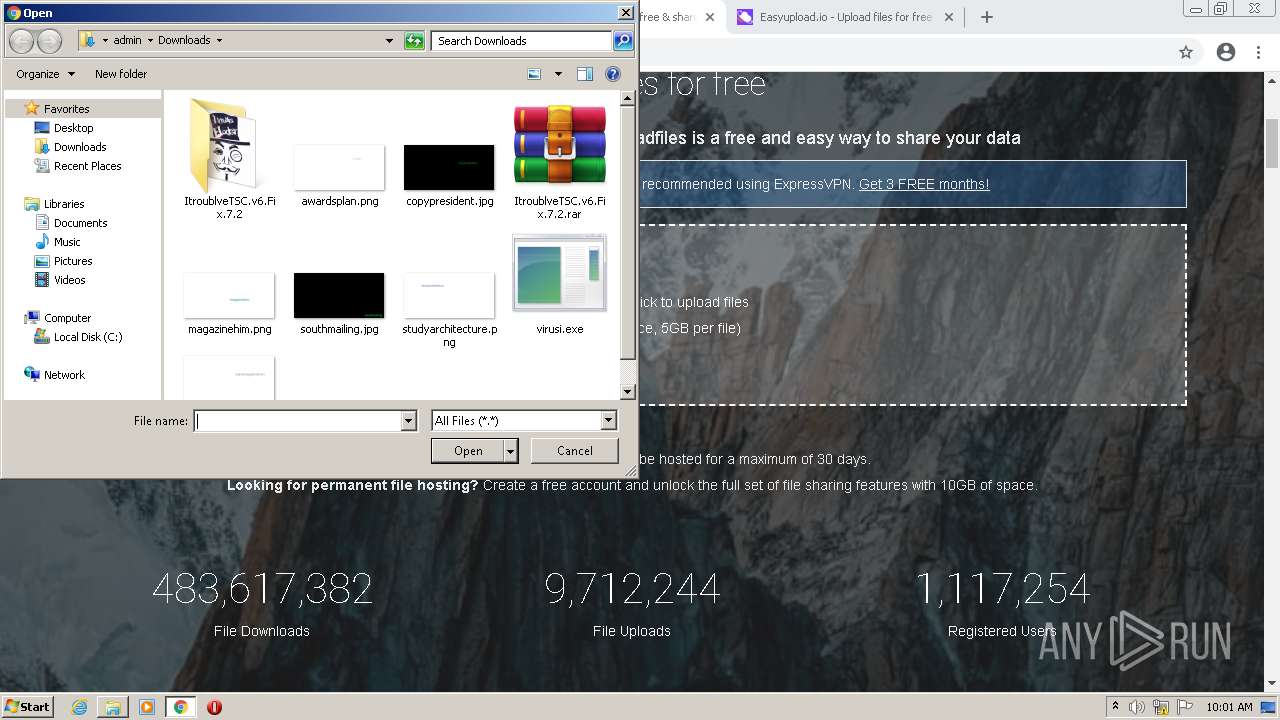Image resolution: width=1280 pixels, height=720 pixels.
Task: Expand the File name dropdown
Action: (x=408, y=421)
